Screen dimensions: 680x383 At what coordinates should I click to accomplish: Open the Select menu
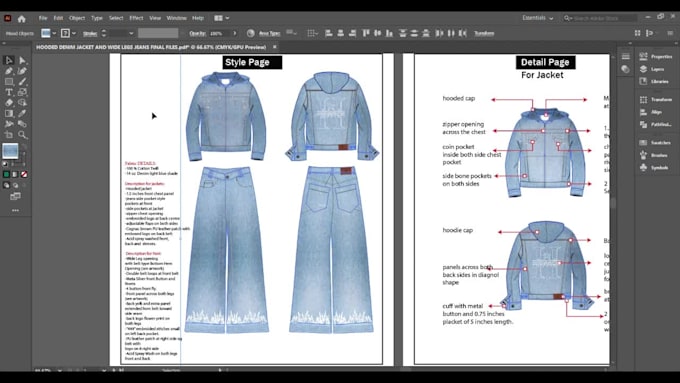pos(116,18)
